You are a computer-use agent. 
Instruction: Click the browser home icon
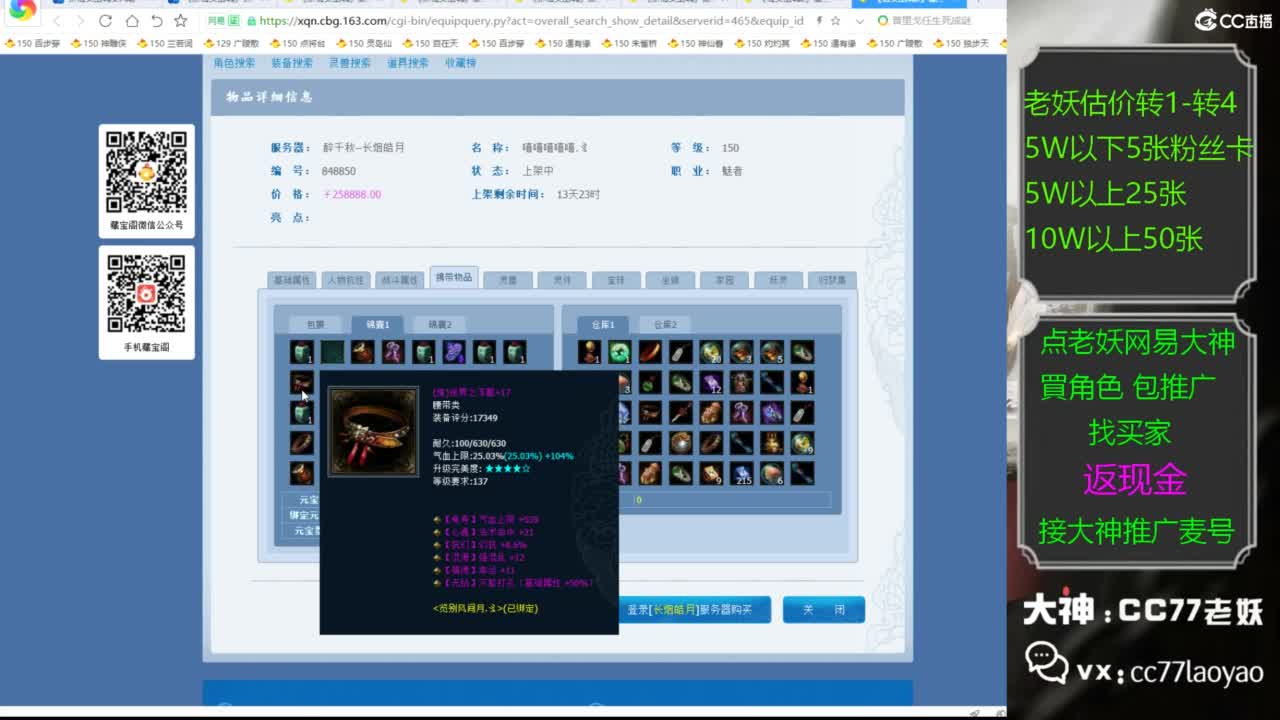coord(131,21)
